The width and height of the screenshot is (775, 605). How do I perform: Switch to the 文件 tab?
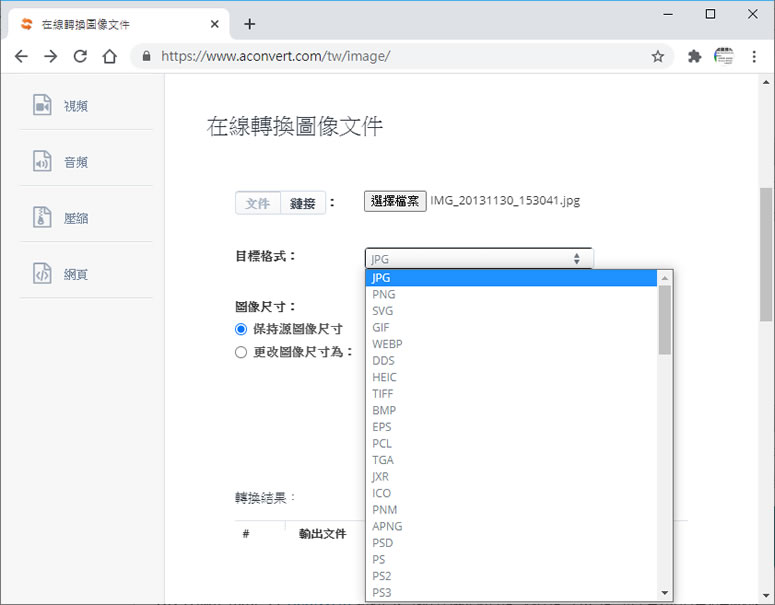[258, 203]
